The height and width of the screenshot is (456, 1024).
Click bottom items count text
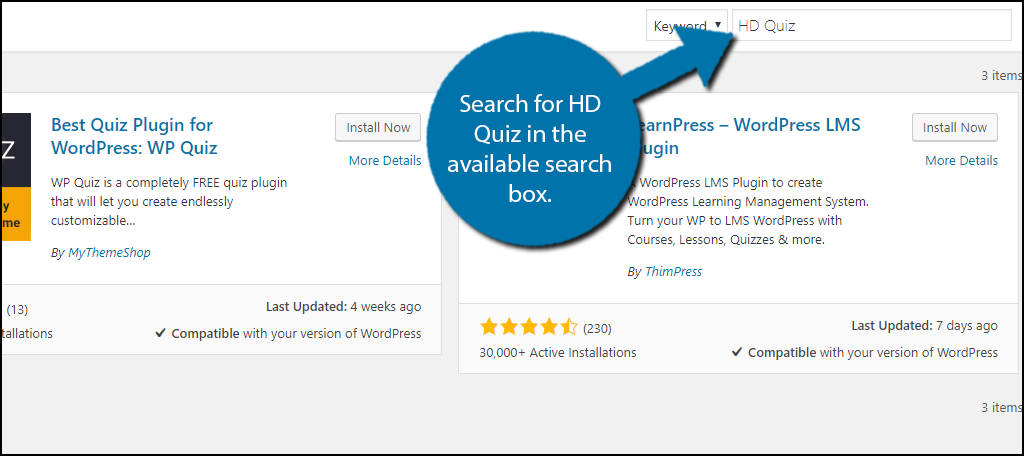click(x=1002, y=407)
